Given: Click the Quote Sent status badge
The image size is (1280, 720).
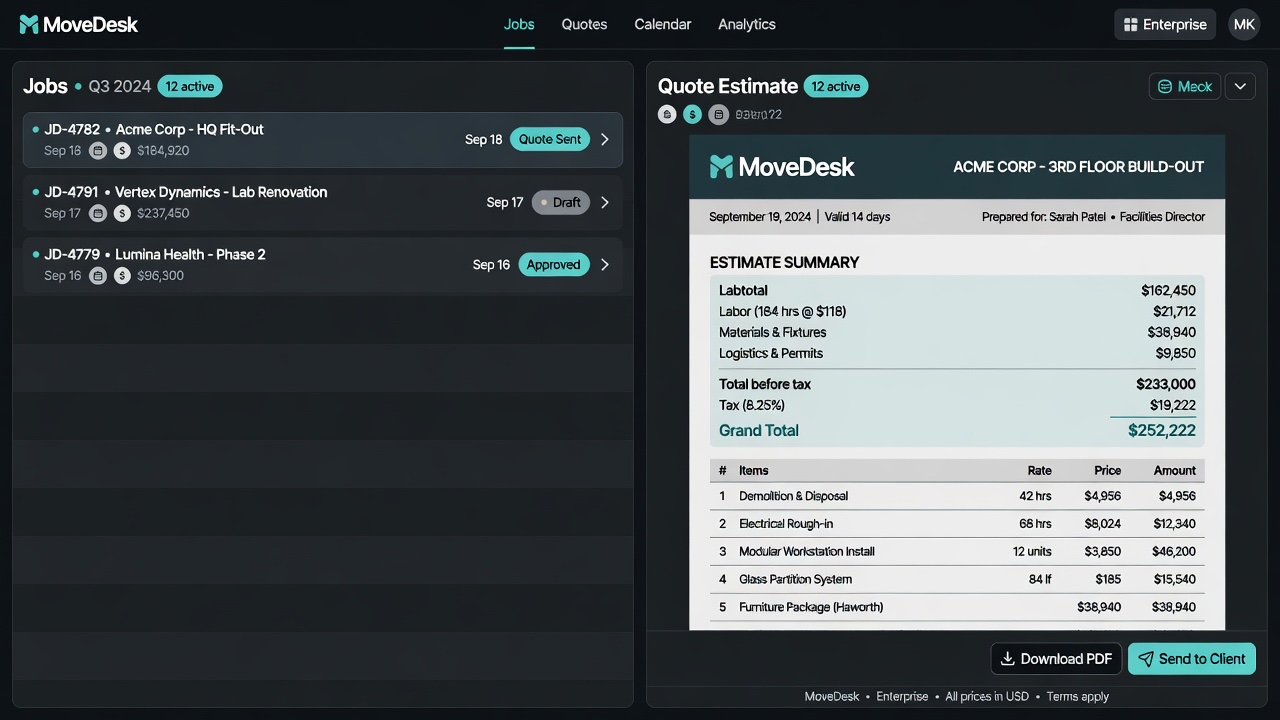Looking at the screenshot, I should [x=550, y=139].
